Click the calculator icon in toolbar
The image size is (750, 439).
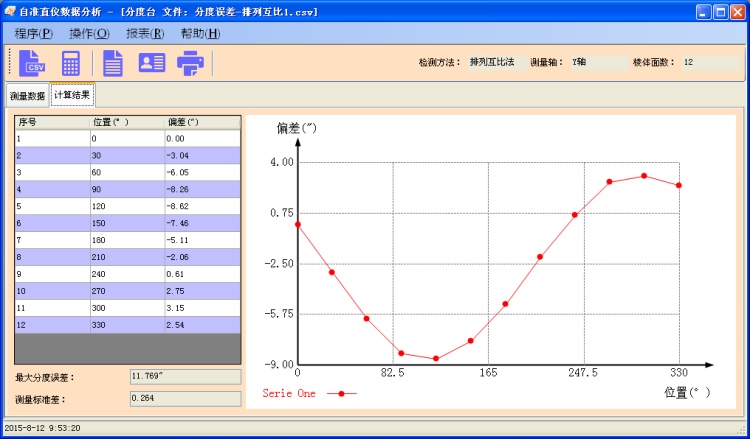click(x=71, y=63)
